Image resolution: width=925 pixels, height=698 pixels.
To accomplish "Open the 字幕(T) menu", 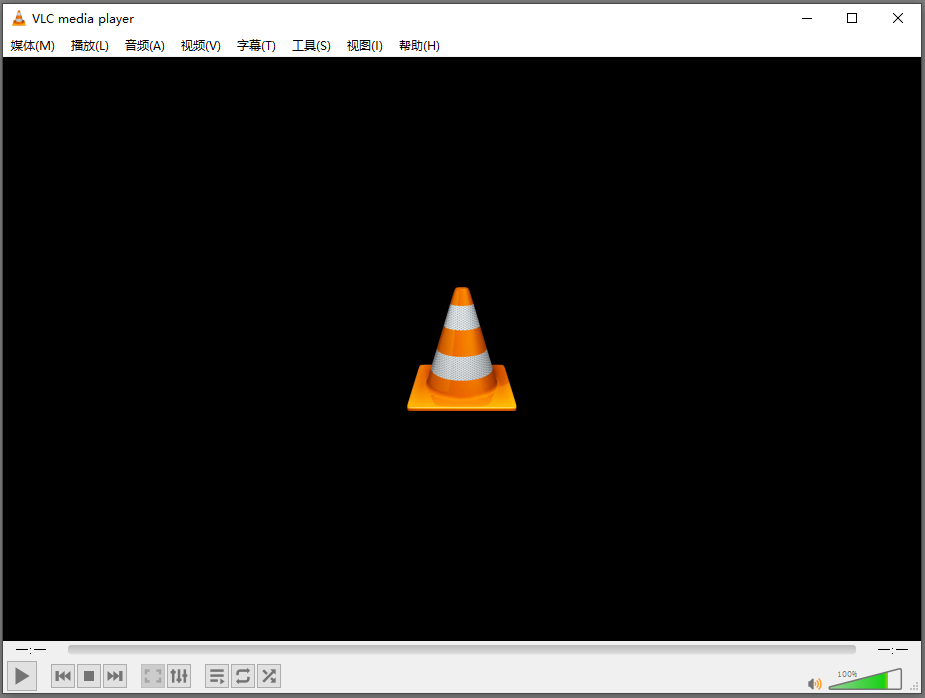I will pyautogui.click(x=256, y=45).
